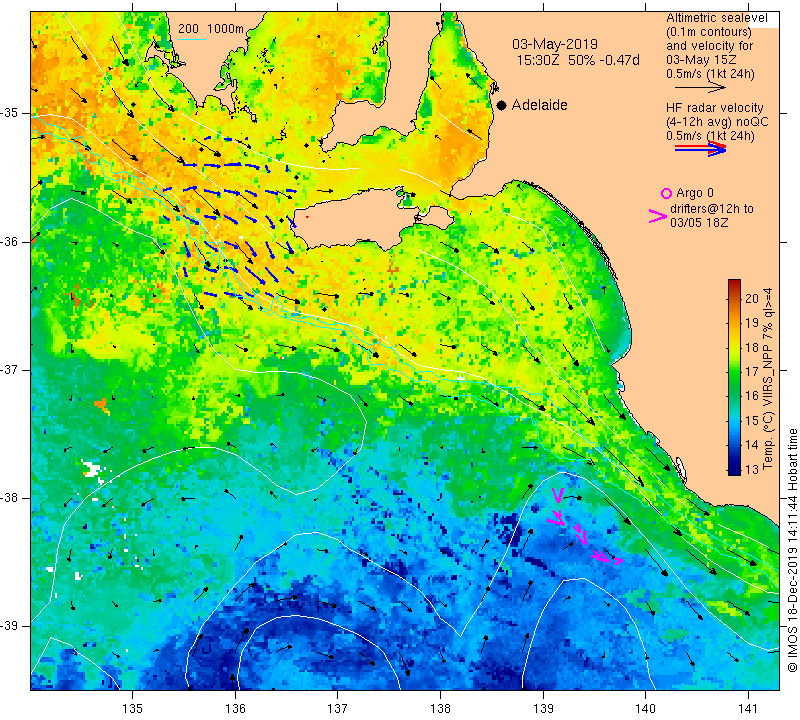The width and height of the screenshot is (800, 720).
Task: Click the cyan 200m contour legend line
Action: [192, 39]
